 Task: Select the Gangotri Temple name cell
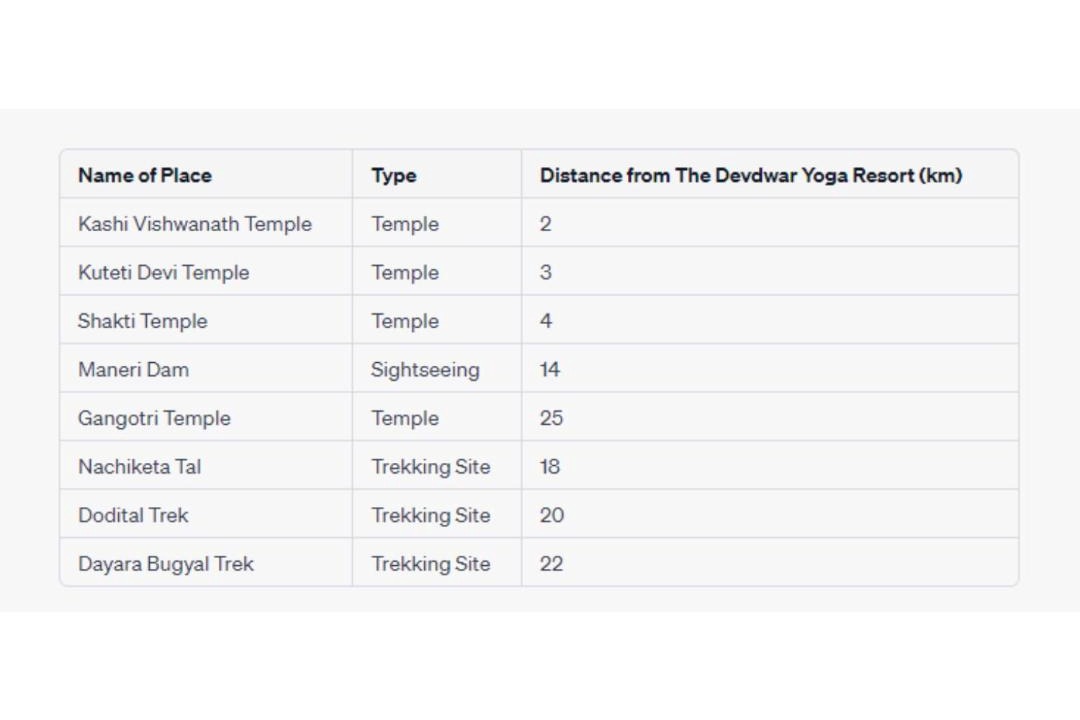click(154, 418)
